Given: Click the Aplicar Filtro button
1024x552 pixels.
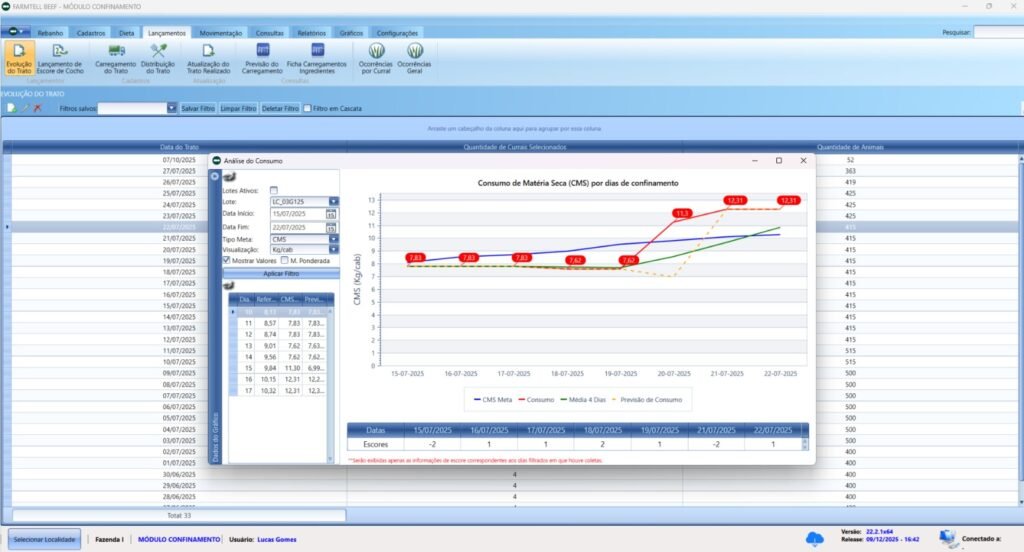Looking at the screenshot, I should click(280, 272).
